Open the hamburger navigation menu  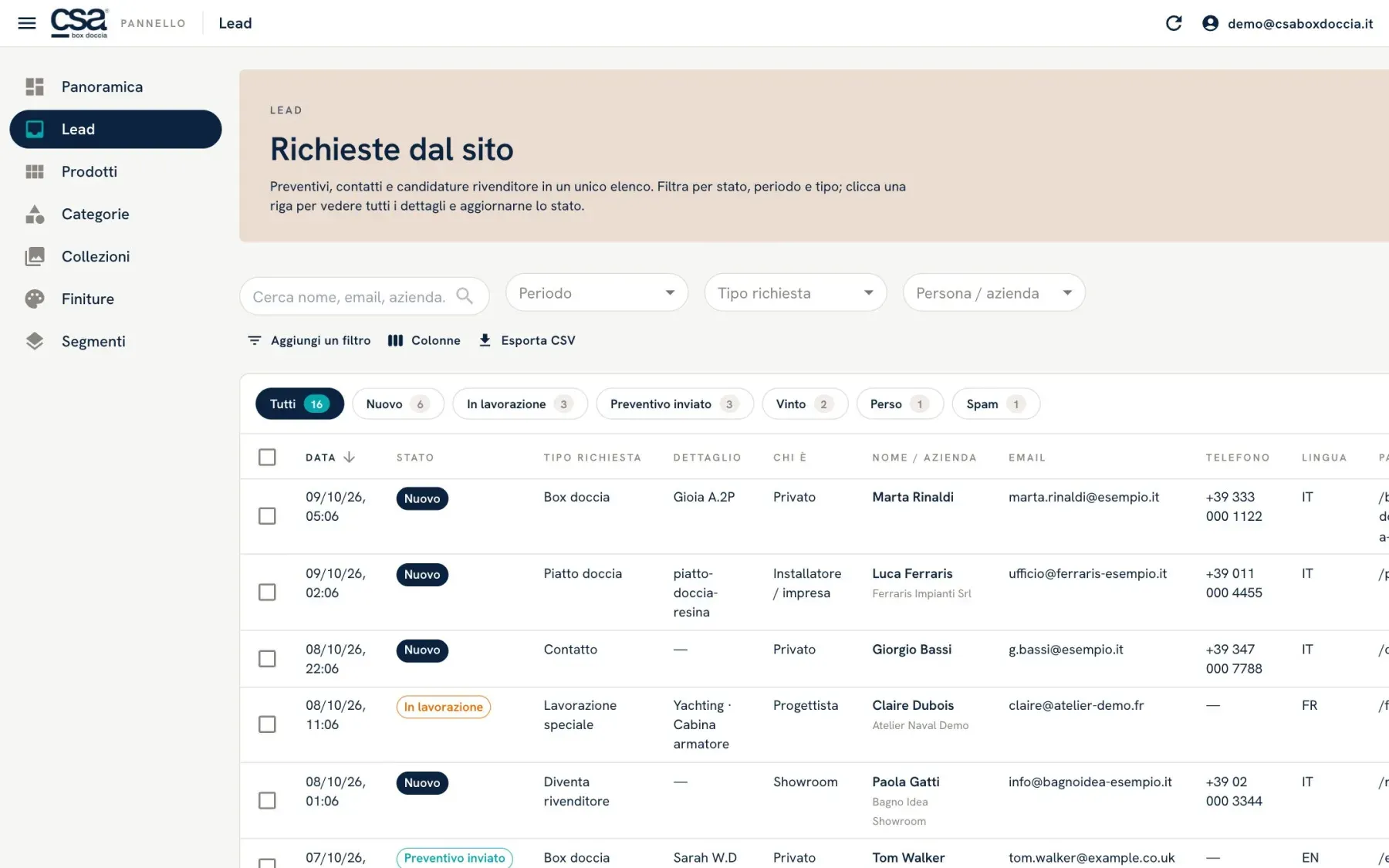tap(27, 23)
